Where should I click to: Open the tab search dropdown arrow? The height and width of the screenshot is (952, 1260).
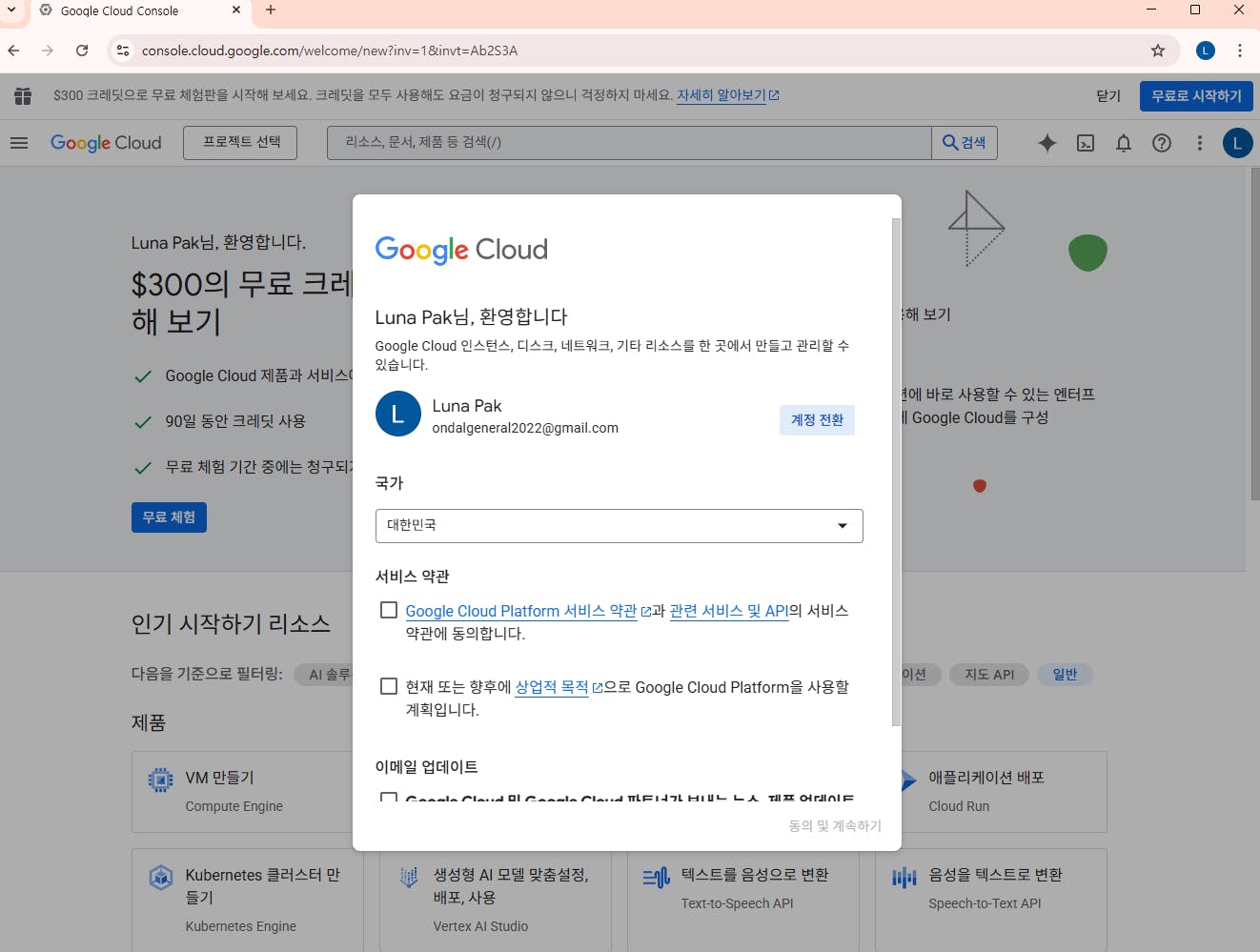[11, 10]
